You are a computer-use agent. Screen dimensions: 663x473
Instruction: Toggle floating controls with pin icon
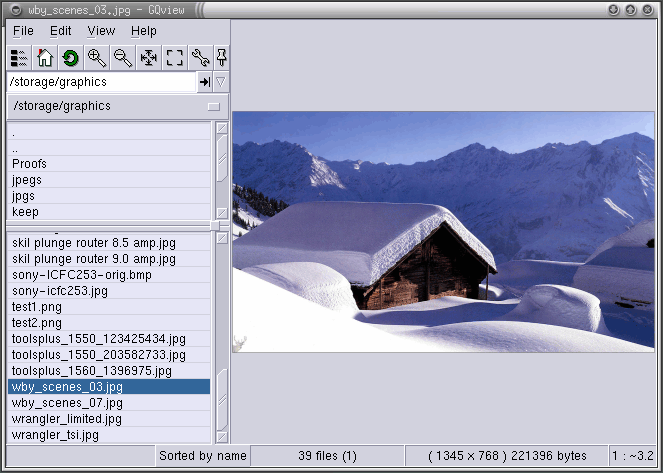click(222, 58)
